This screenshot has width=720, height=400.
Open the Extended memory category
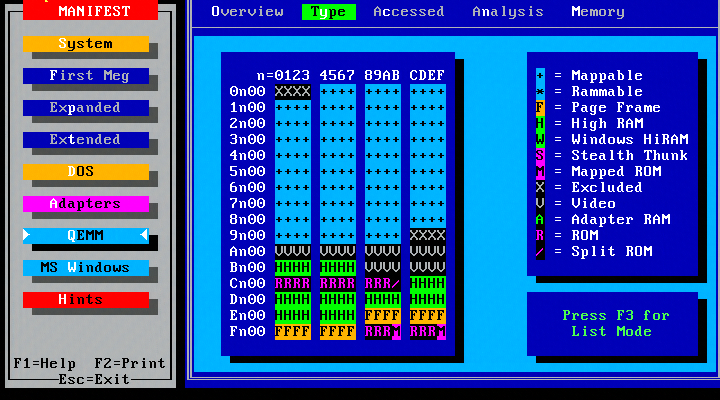(86, 140)
